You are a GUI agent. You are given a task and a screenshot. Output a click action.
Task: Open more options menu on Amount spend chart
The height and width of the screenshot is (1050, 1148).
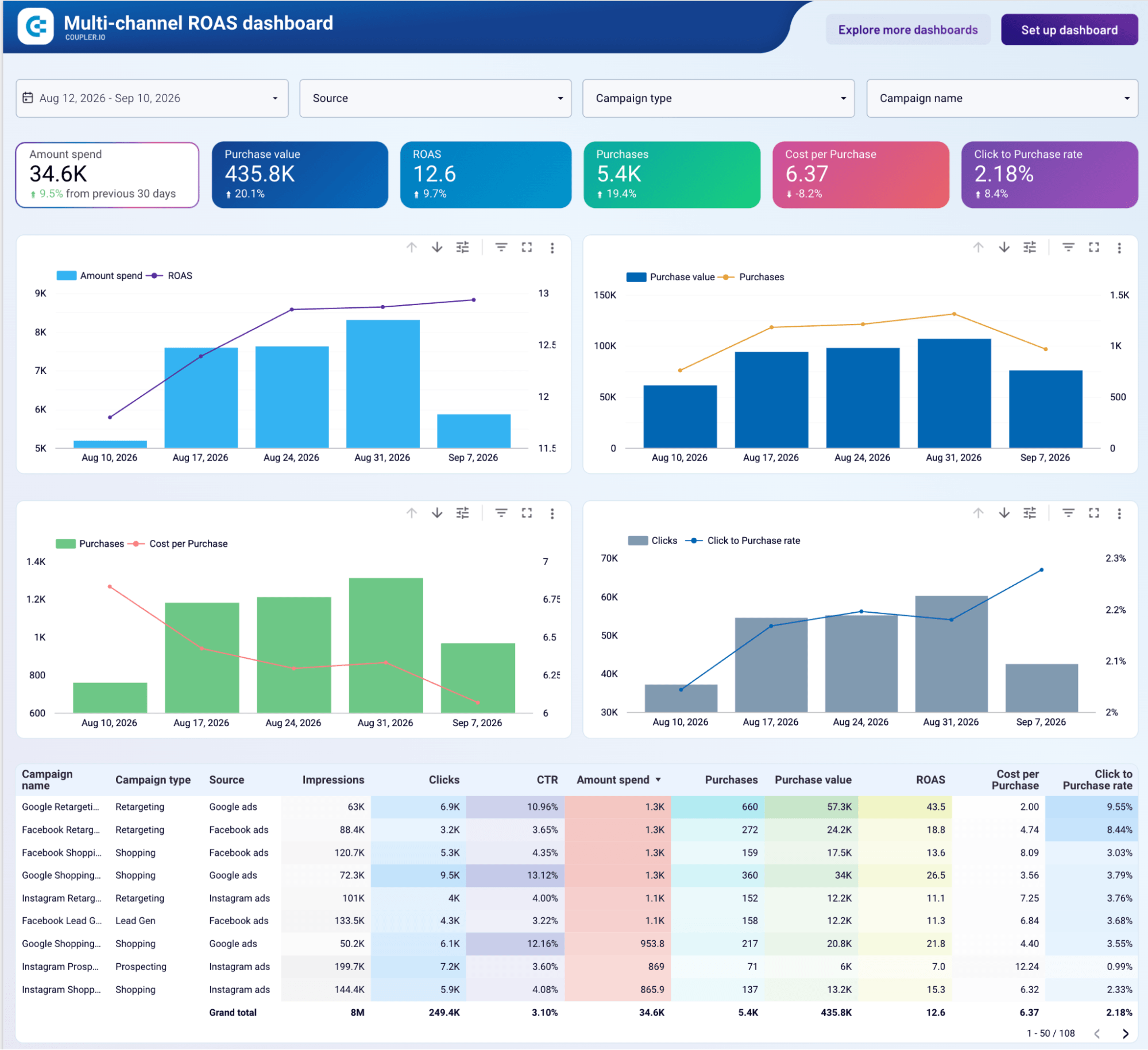[552, 248]
